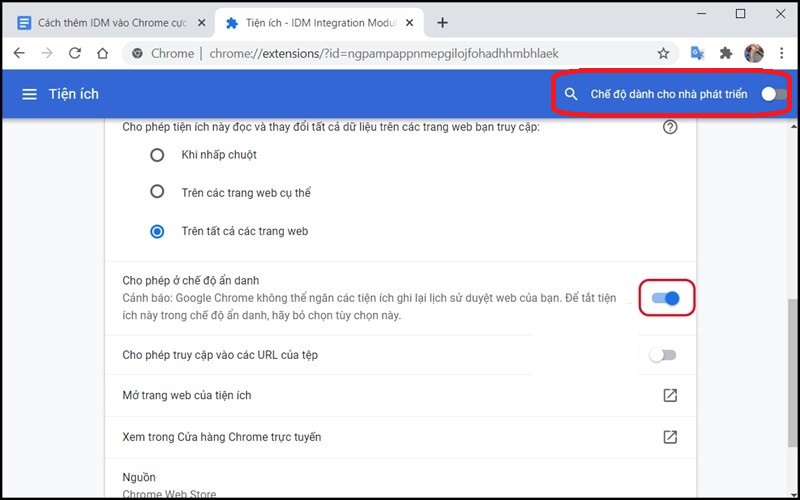Click the browser forward arrow

(x=47, y=53)
